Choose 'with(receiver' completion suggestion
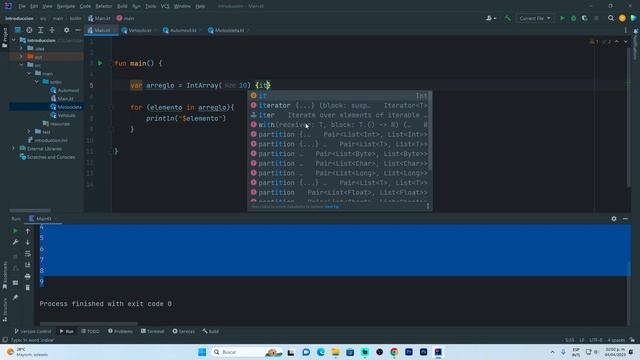This screenshot has height=360, width=640. click(x=340, y=124)
